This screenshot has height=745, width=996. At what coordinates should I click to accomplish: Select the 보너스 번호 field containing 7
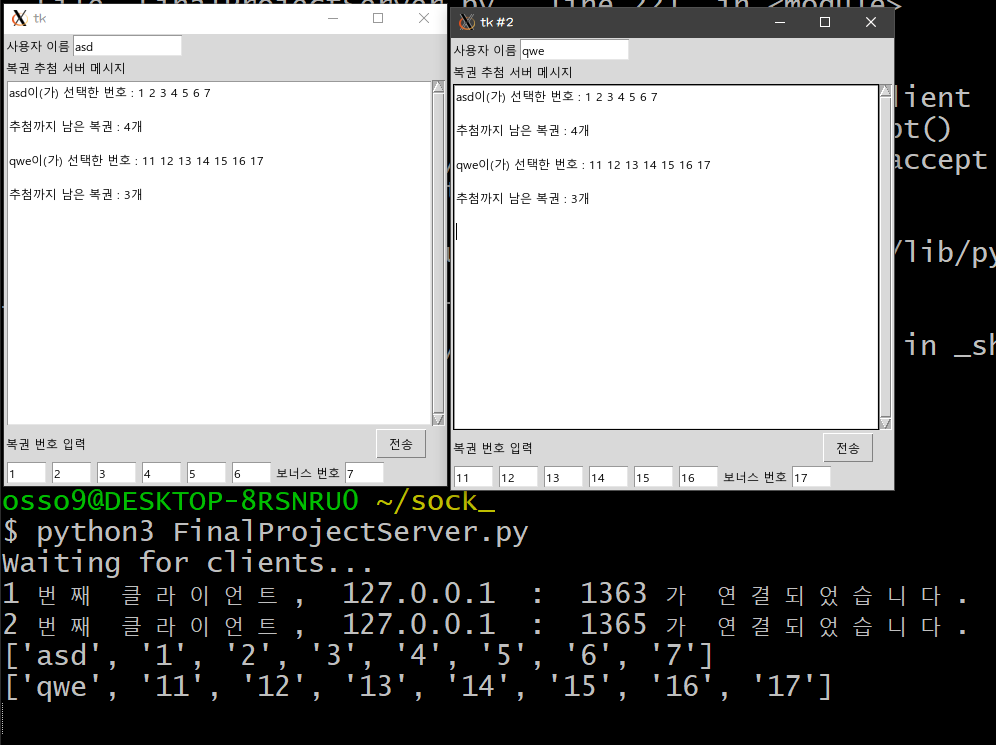[x=365, y=473]
